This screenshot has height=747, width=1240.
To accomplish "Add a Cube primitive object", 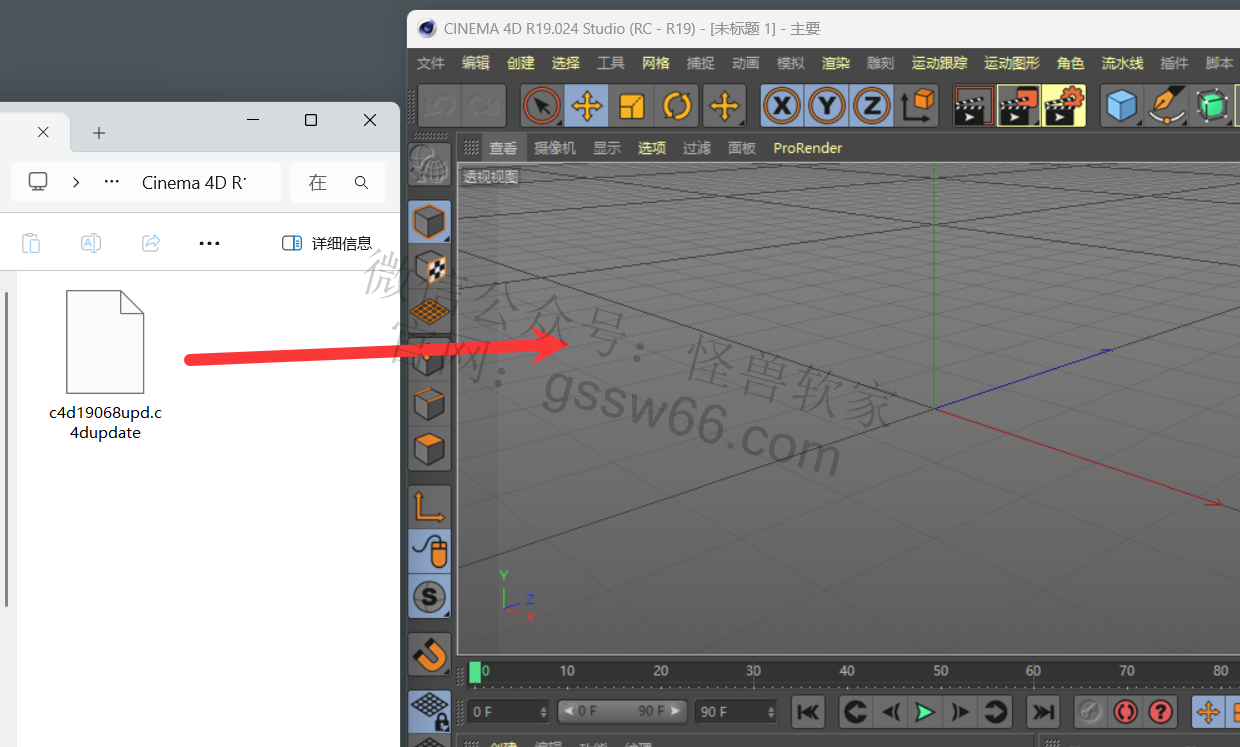I will 1122,105.
